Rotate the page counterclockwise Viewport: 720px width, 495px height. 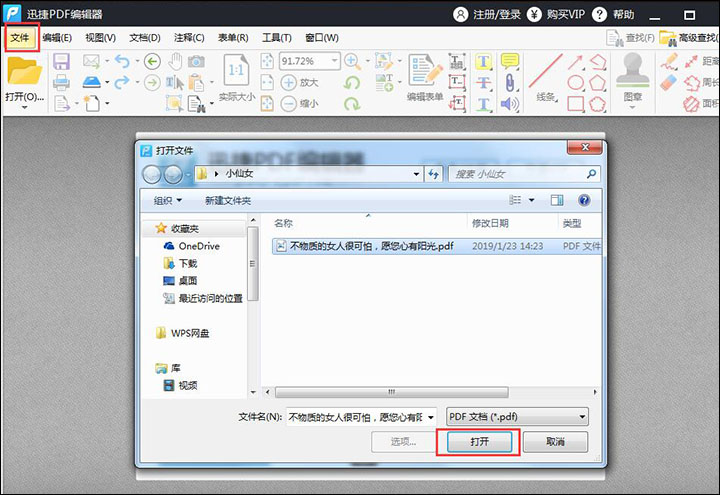352,83
